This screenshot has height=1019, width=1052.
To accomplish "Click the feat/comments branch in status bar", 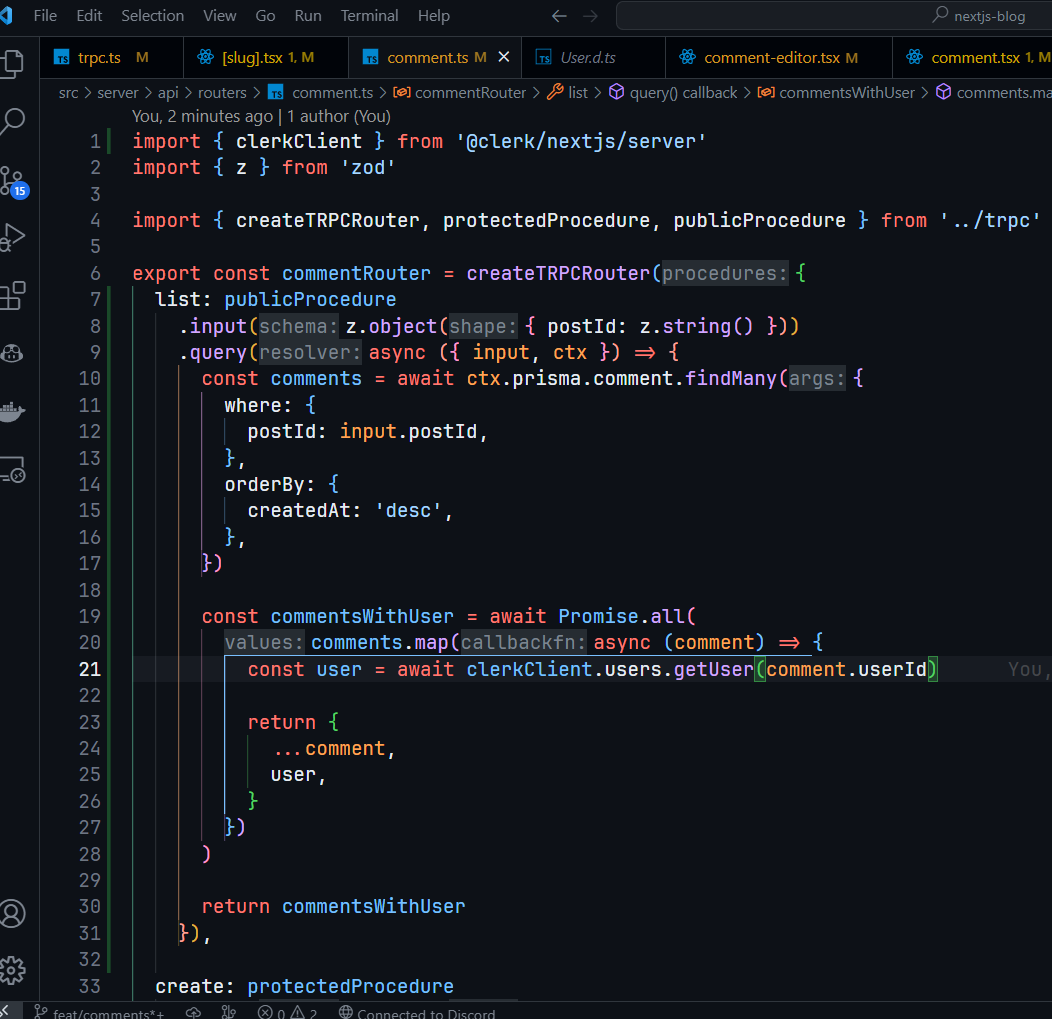I will tap(100, 1013).
